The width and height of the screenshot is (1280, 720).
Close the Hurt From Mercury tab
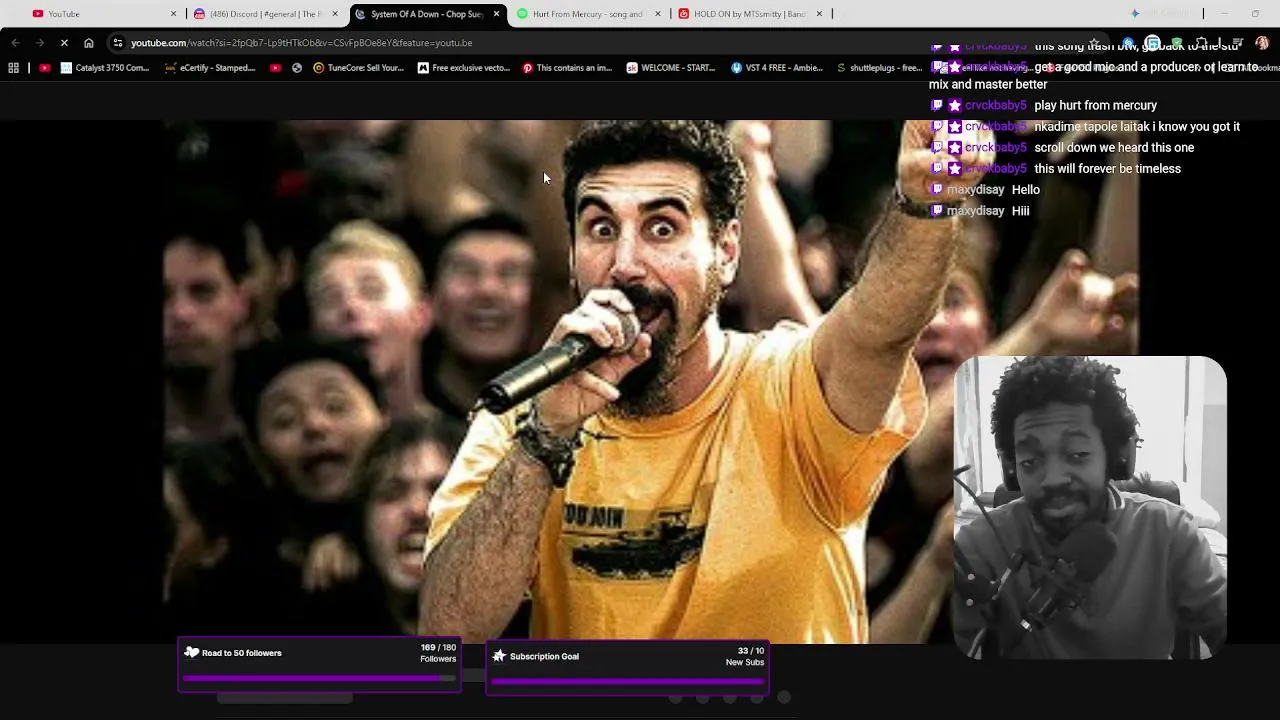pos(657,14)
